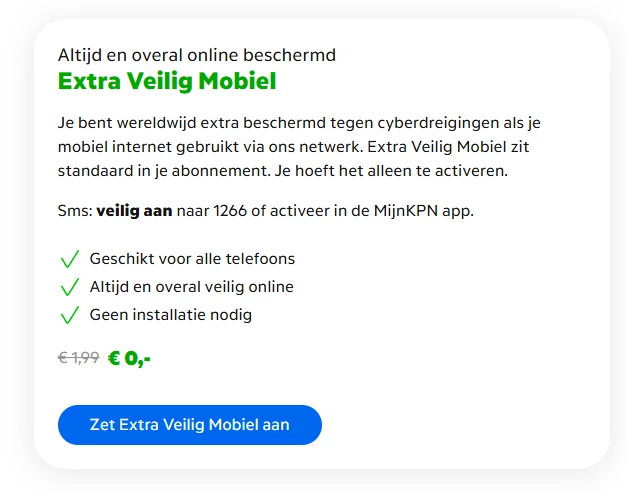Click the subtitle Altijd en overal online beschermd
Viewport: 626px width, 491px height.
pos(196,54)
